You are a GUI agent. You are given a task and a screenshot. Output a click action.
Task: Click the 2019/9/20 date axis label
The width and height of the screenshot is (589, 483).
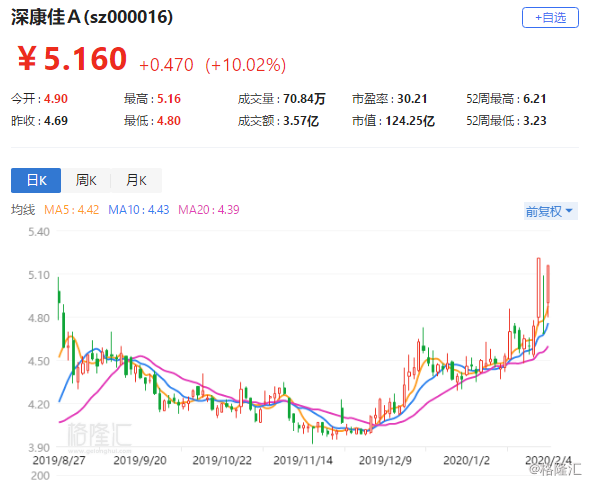(140, 460)
